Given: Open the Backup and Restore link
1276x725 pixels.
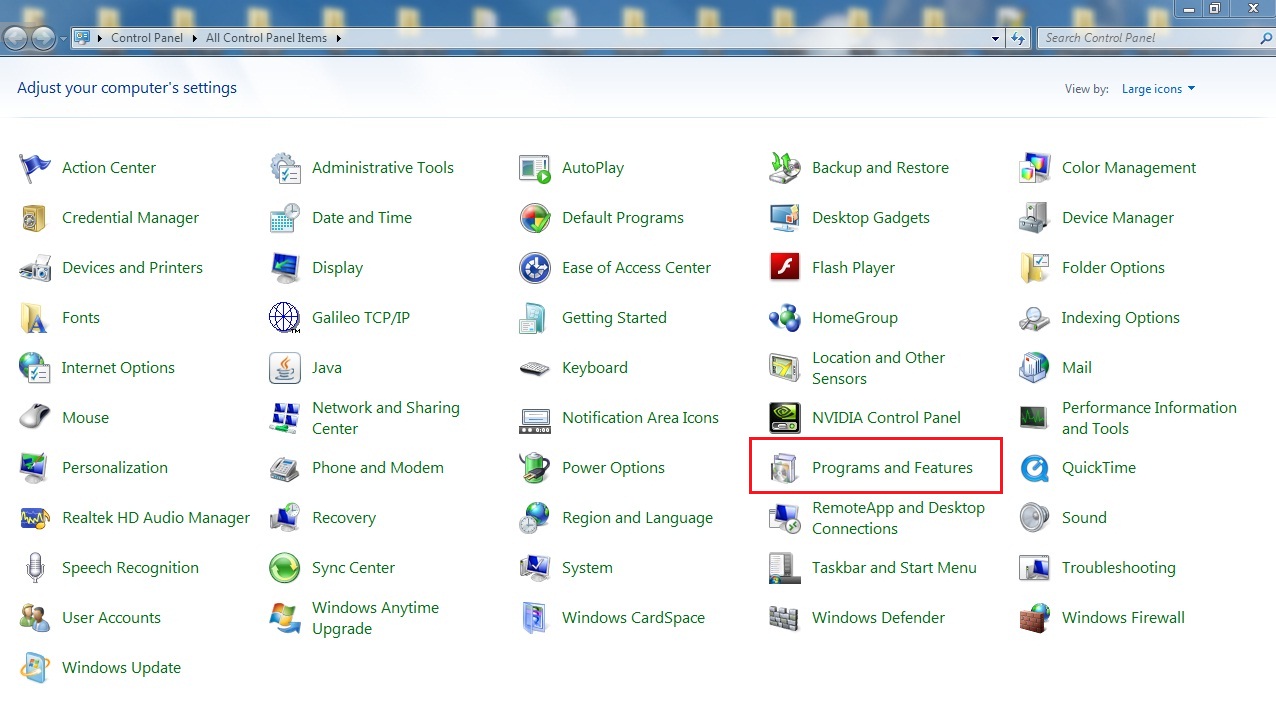Looking at the screenshot, I should coord(880,168).
